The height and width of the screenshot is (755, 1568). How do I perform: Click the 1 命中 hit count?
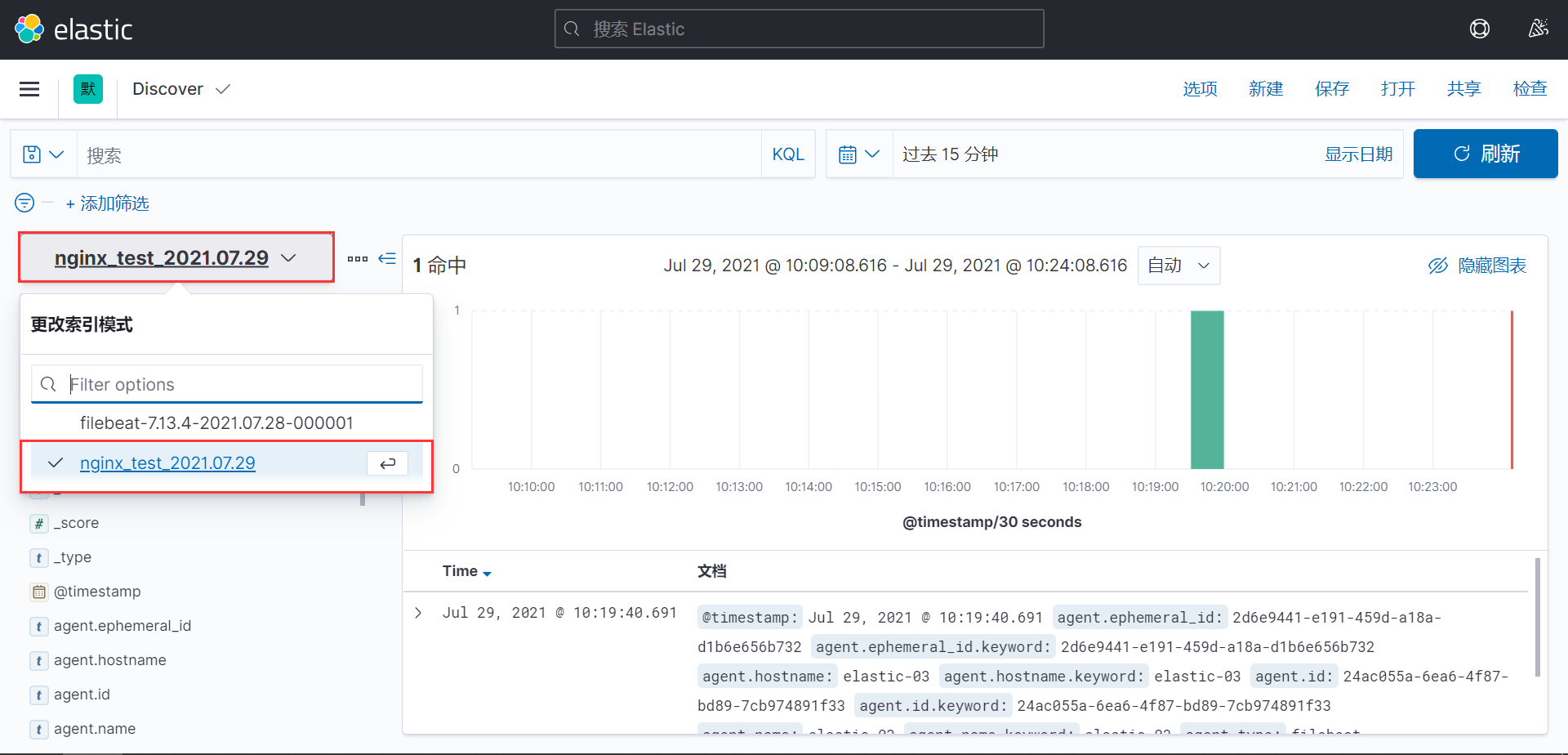(x=439, y=266)
